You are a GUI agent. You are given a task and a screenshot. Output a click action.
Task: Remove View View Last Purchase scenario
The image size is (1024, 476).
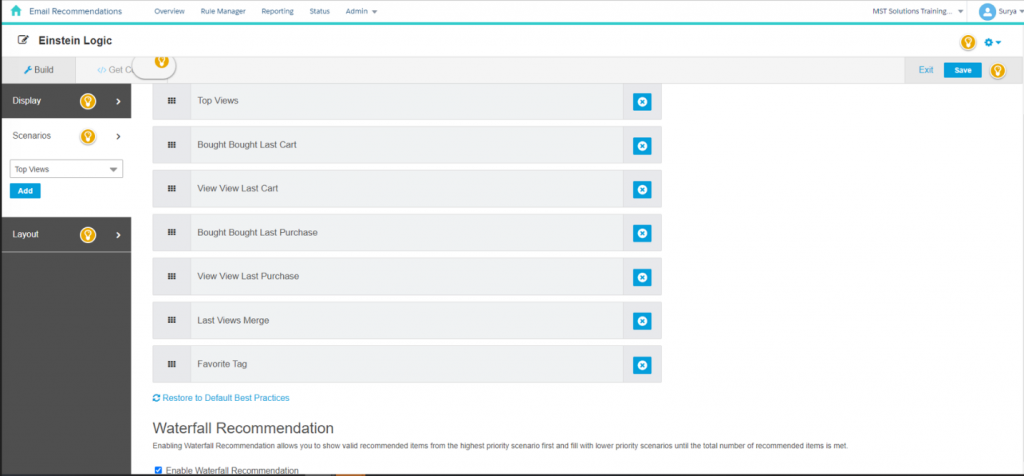coord(642,277)
